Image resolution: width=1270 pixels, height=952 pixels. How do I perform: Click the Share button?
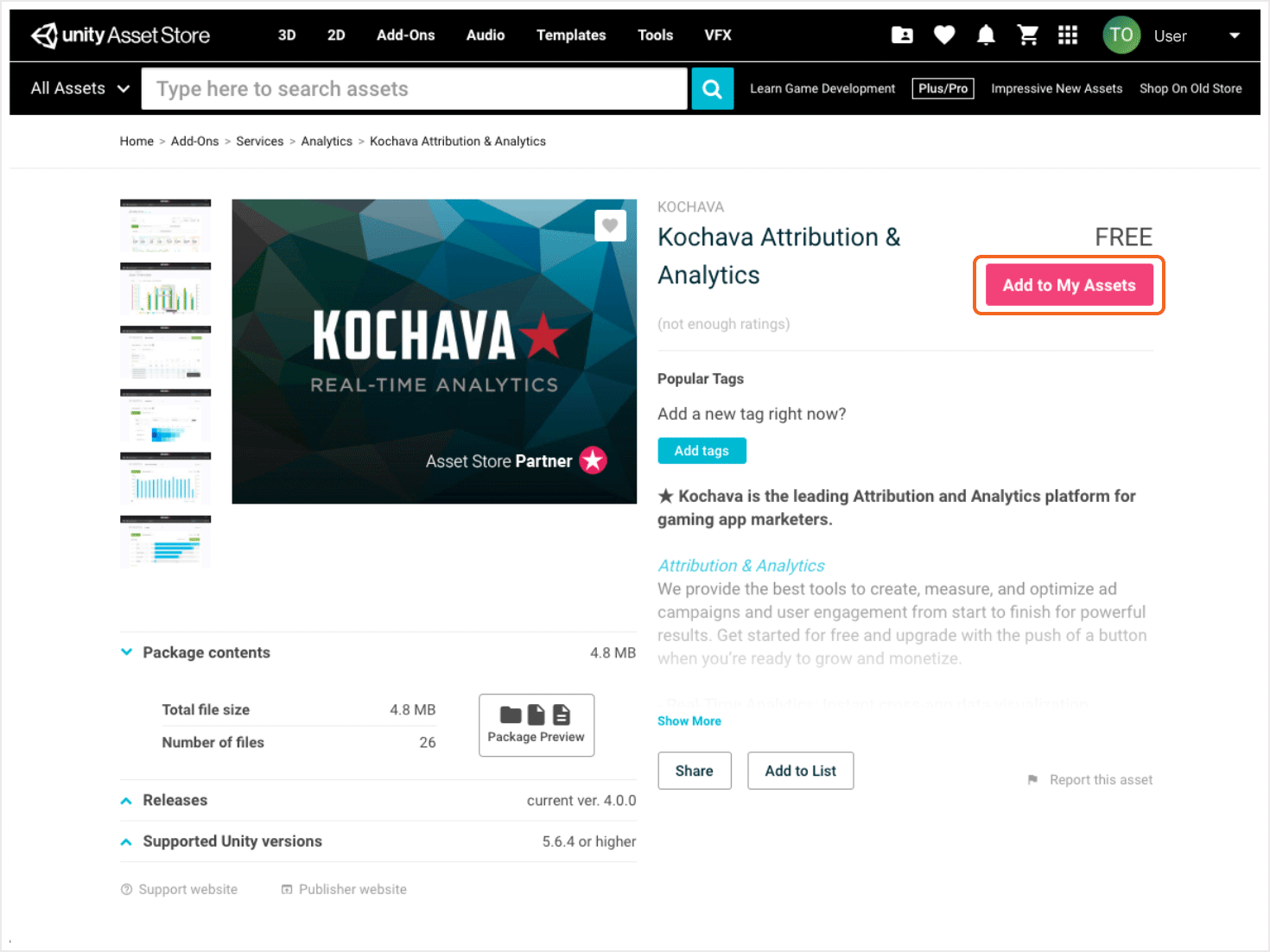tap(695, 771)
